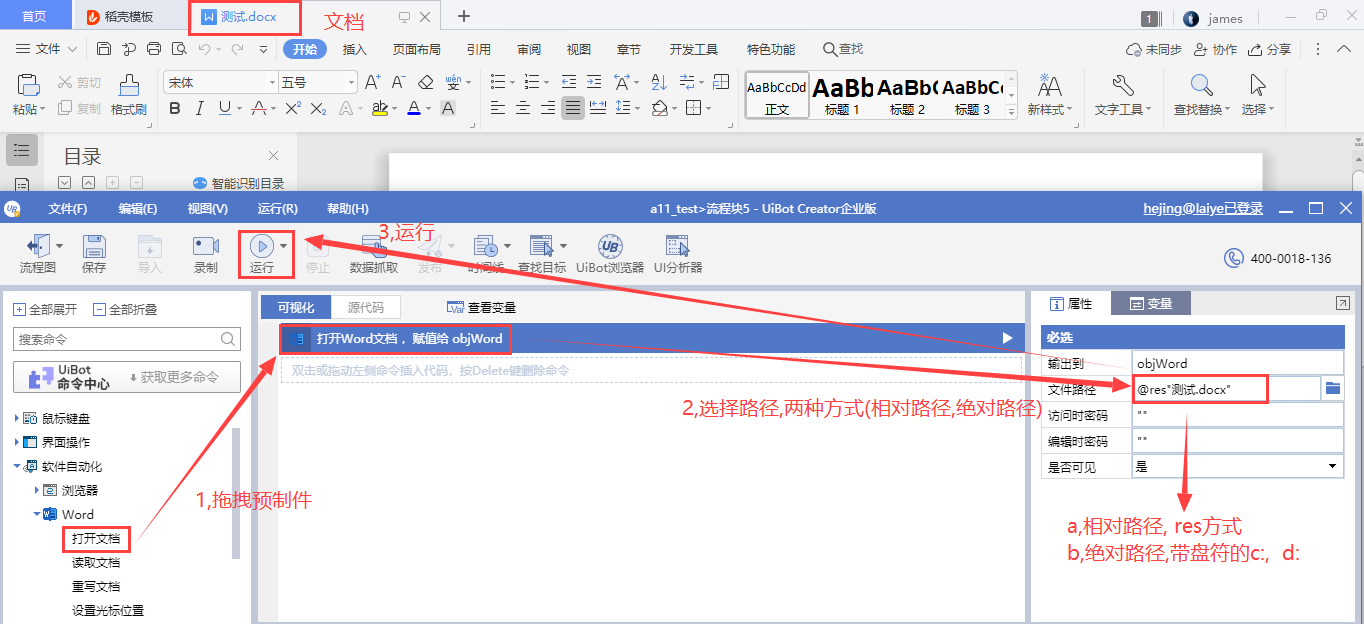Viewport: 1364px width, 624px height.
Task: Toggle italic formatting in WPS ribbon
Action: 200,108
